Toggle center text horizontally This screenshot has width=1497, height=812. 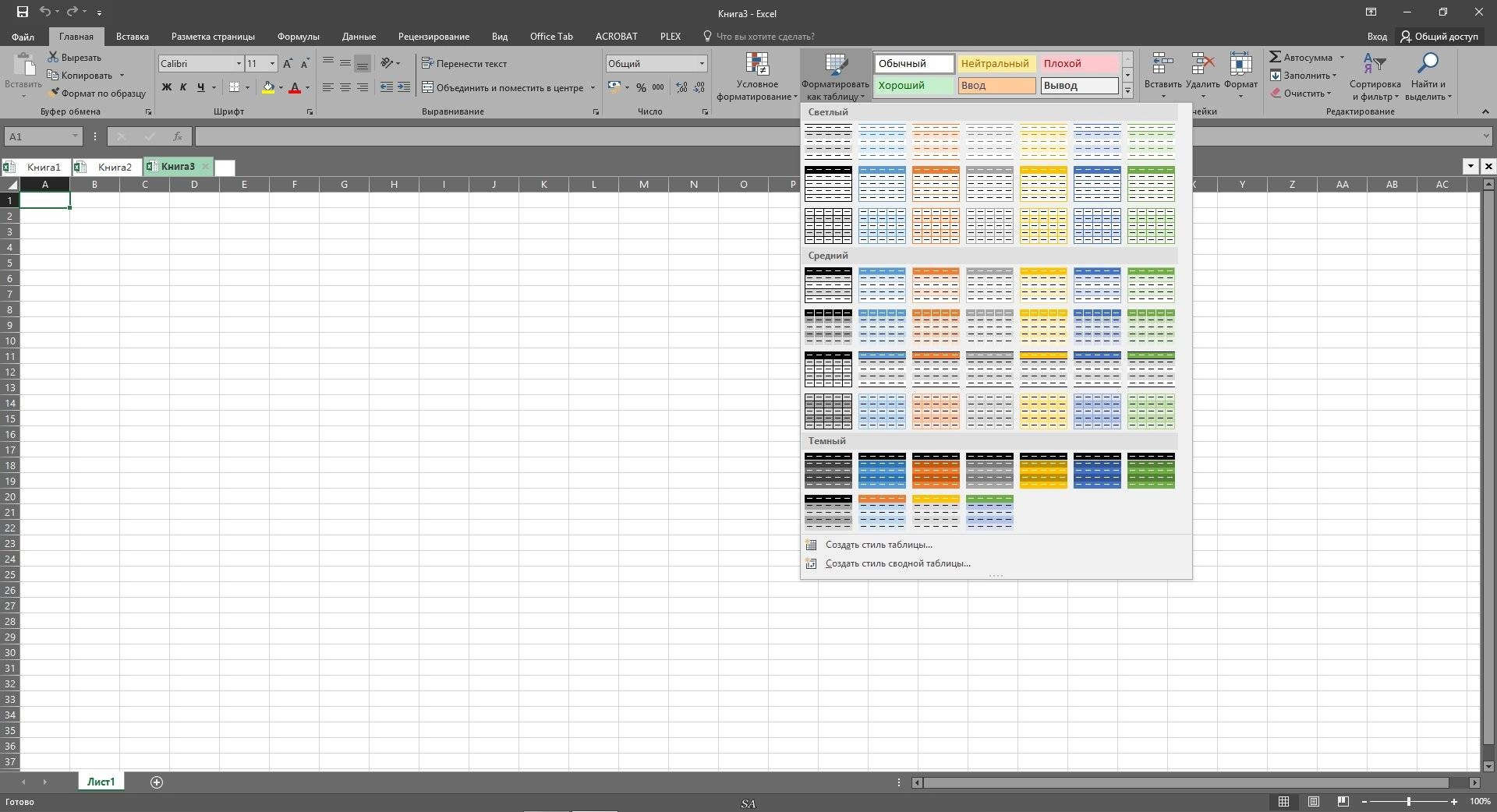[x=345, y=87]
